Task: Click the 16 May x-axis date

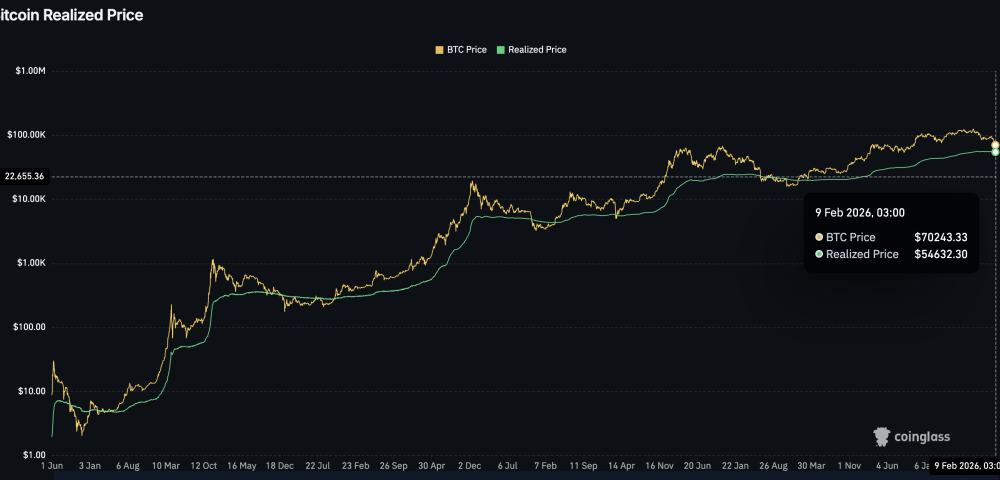Action: coord(242,467)
